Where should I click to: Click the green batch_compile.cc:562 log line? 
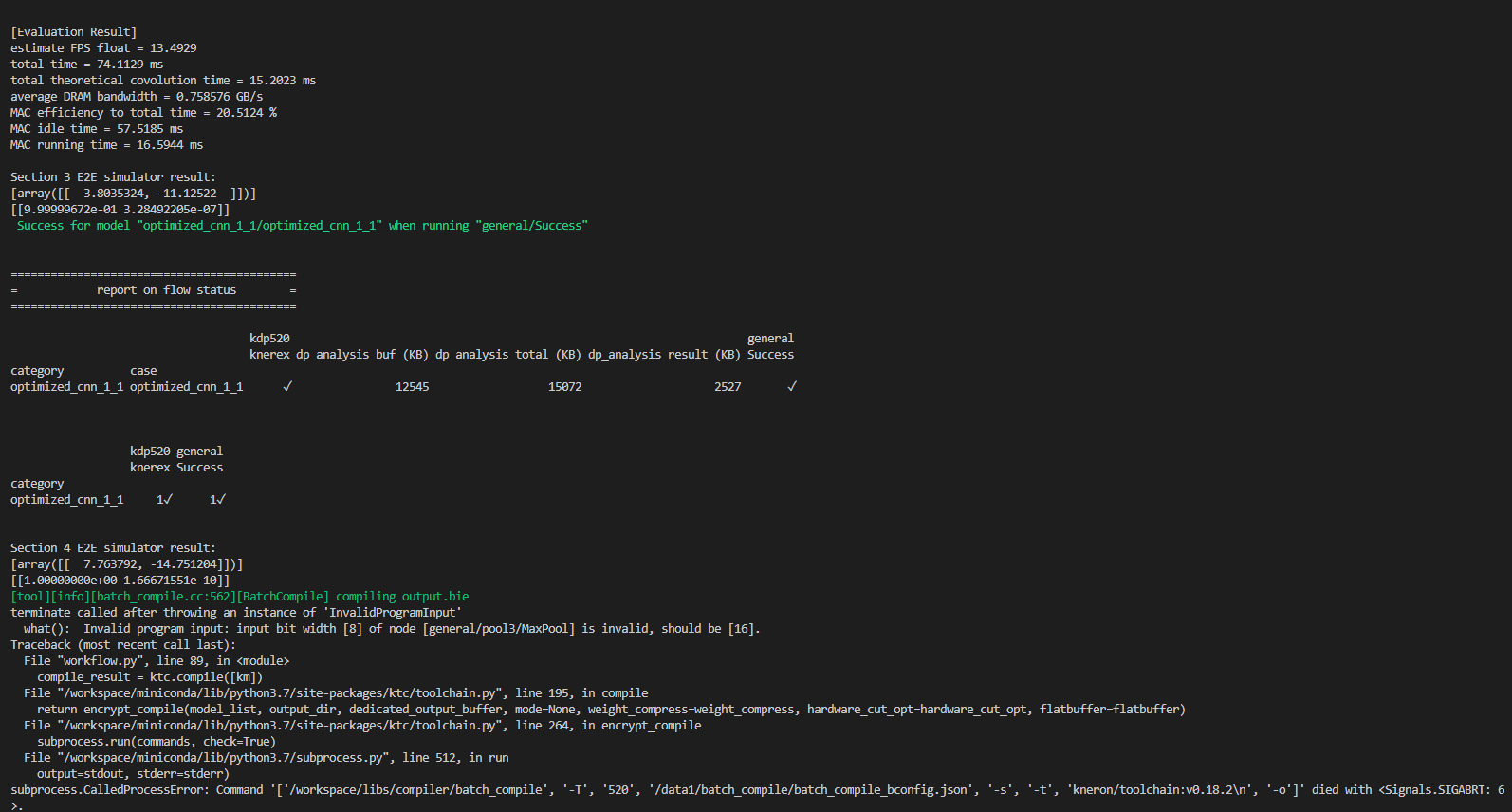click(x=240, y=597)
